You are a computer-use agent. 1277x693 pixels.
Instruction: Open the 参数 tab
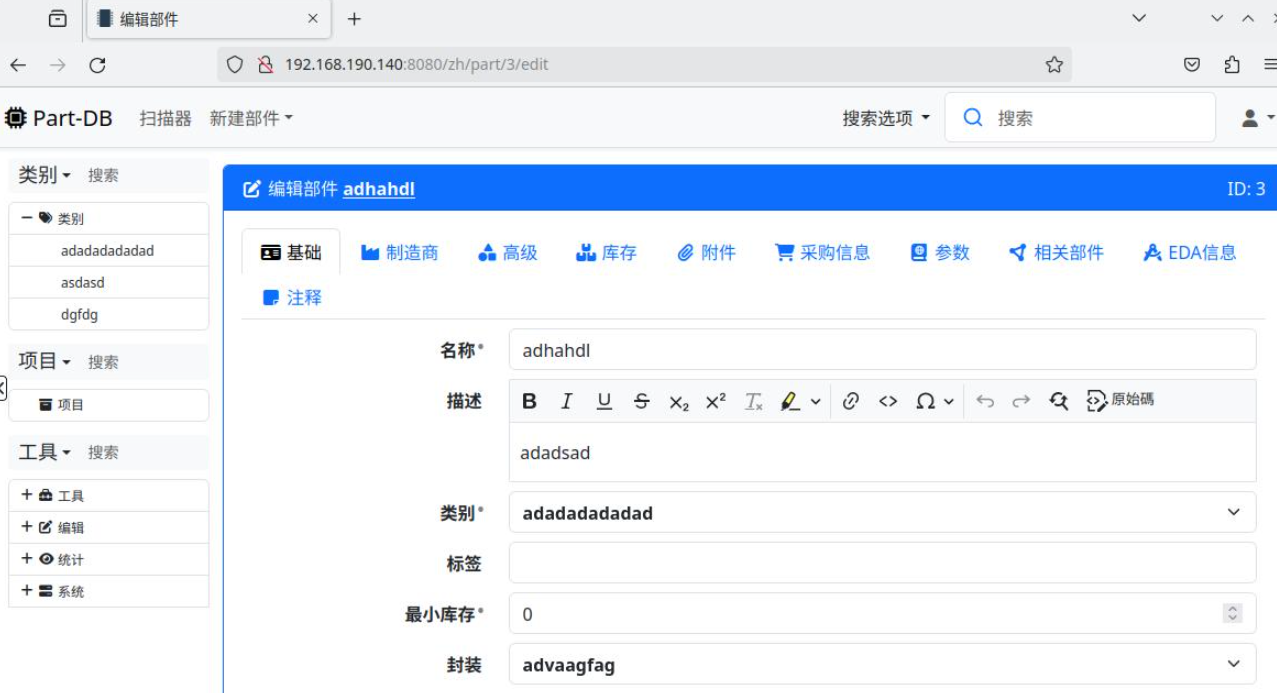tap(940, 253)
